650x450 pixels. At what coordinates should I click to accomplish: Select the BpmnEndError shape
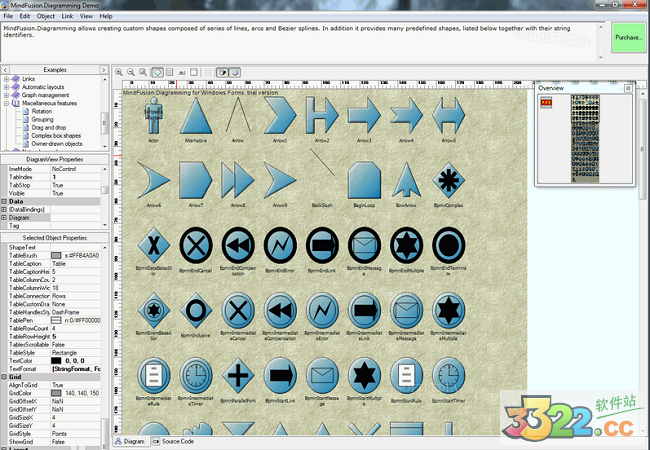280,245
